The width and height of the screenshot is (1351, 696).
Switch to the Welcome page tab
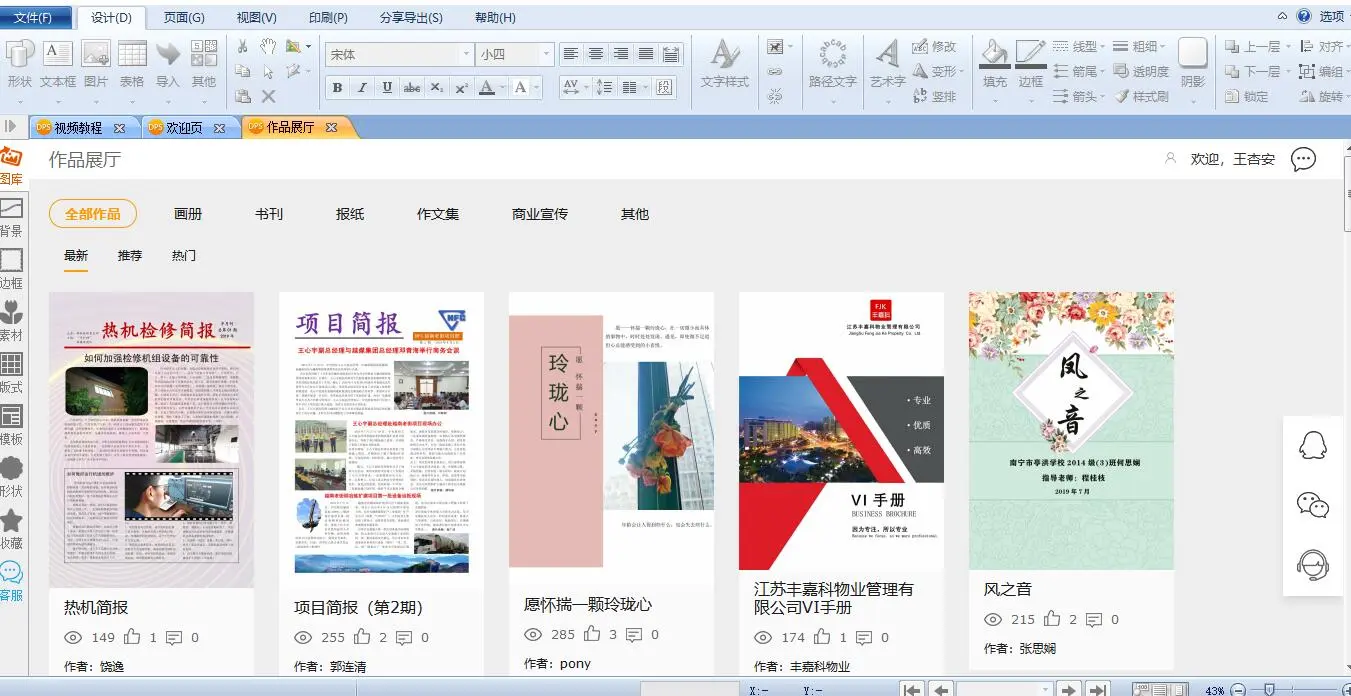pos(184,128)
